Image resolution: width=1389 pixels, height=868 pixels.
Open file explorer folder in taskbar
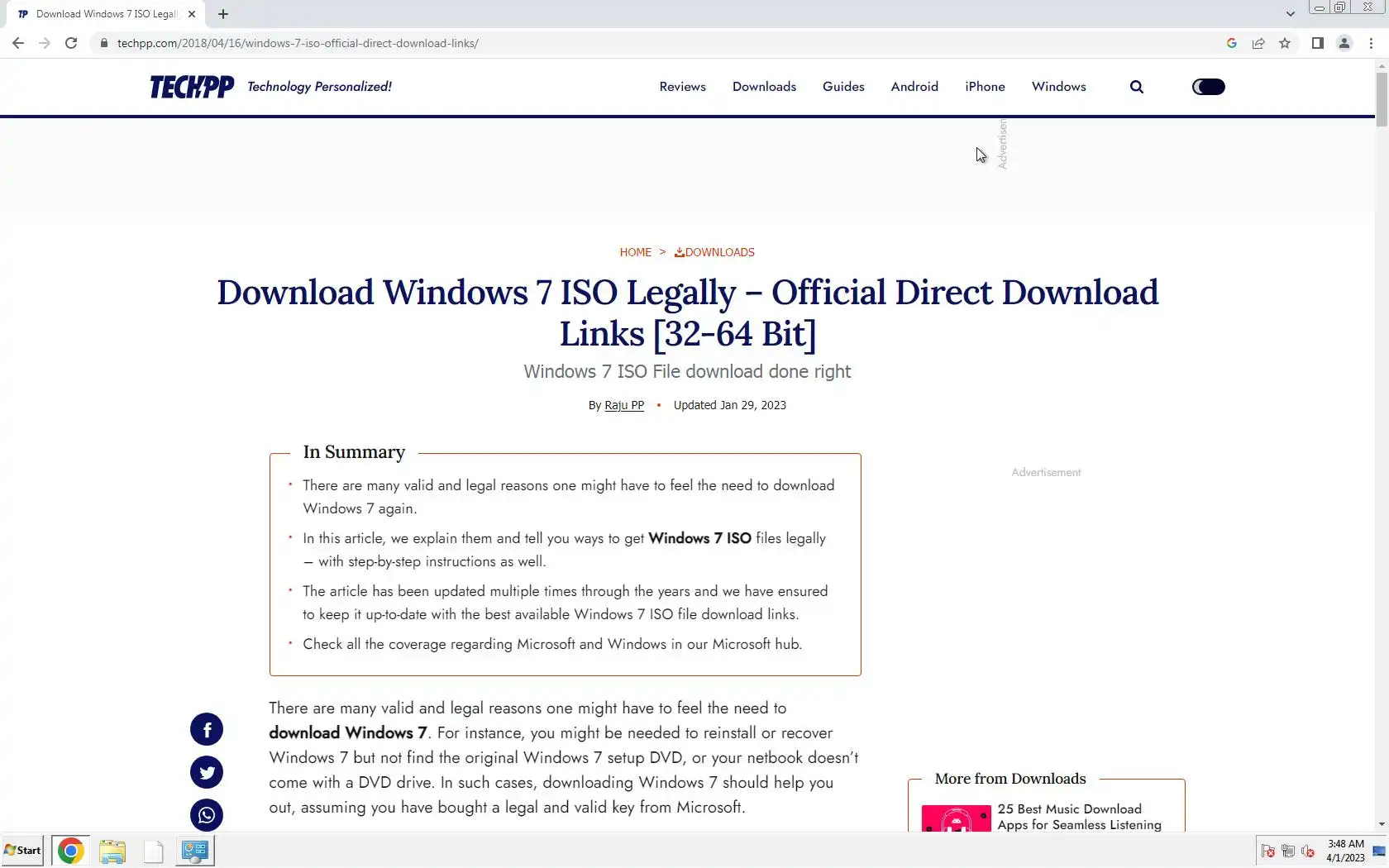[x=112, y=851]
